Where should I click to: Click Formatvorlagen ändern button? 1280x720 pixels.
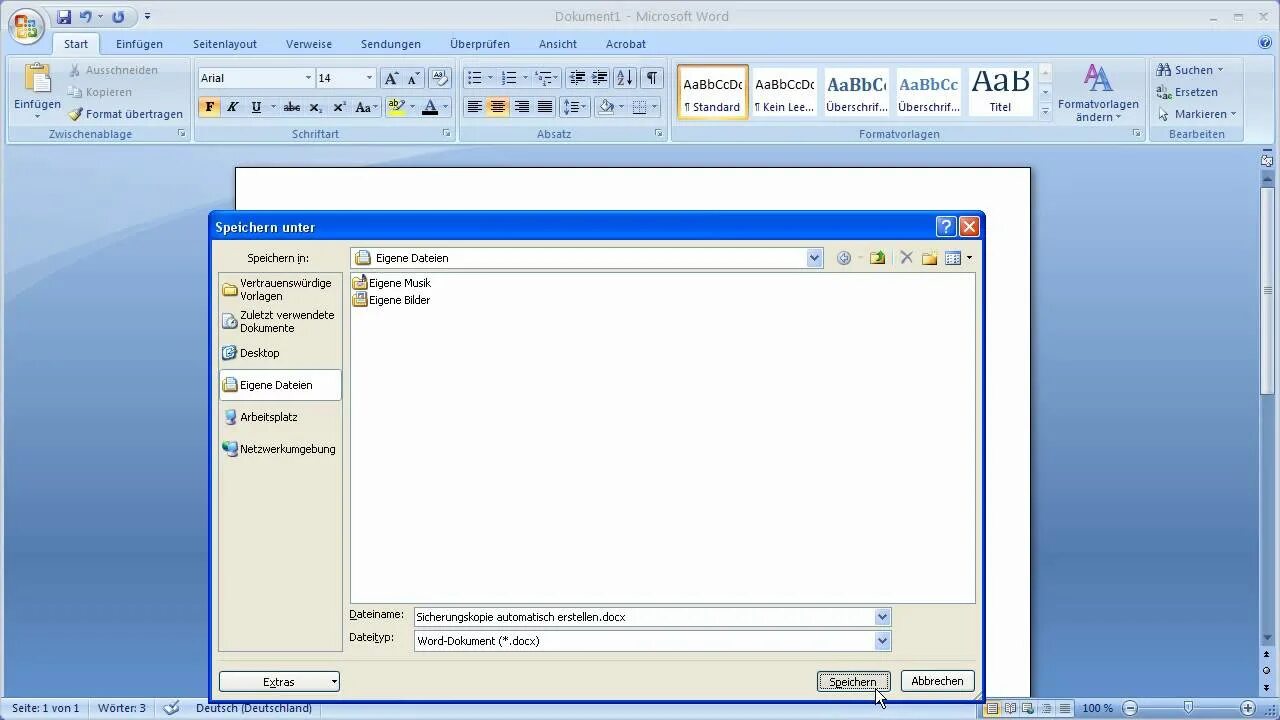pos(1098,93)
